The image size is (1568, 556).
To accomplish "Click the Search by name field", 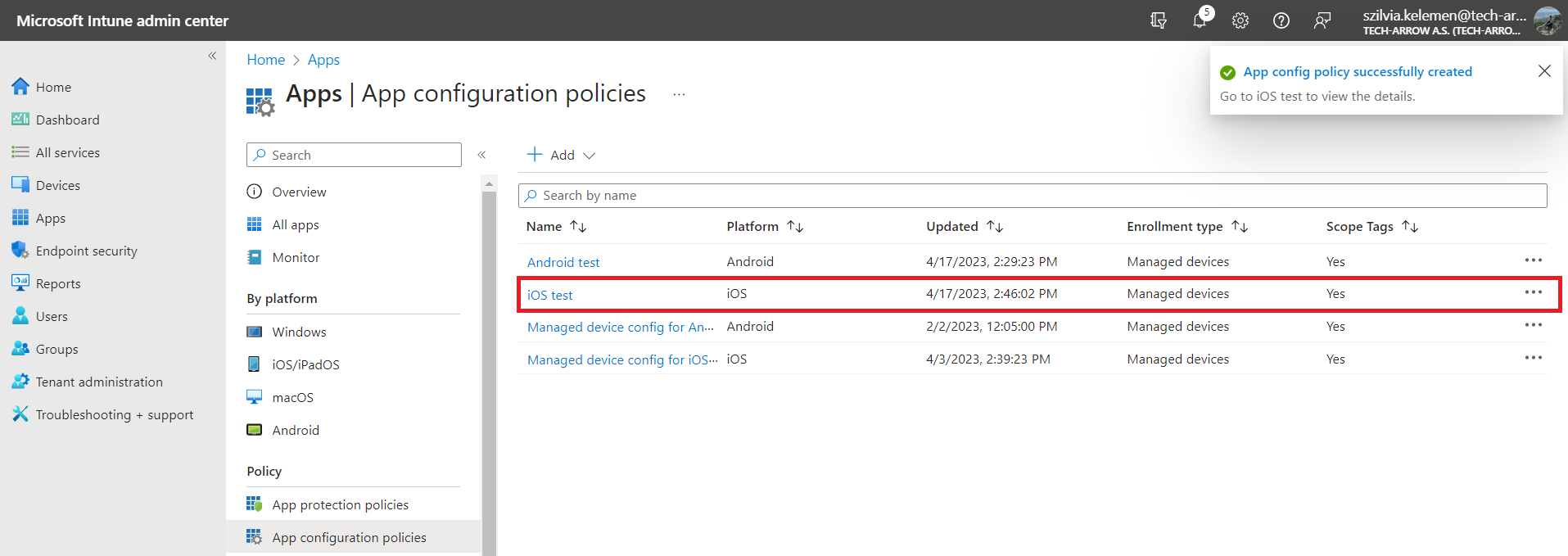I will pyautogui.click(x=1032, y=196).
